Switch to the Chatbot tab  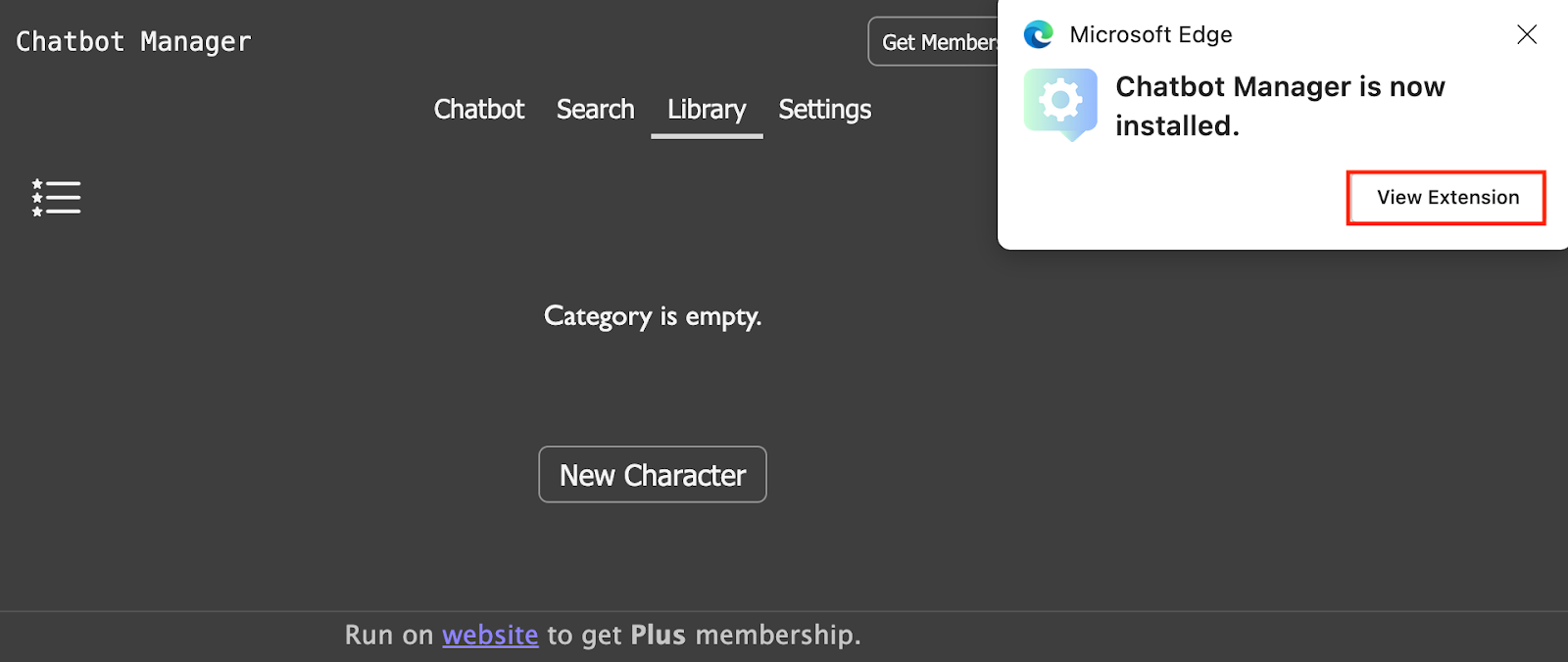pyautogui.click(x=479, y=110)
